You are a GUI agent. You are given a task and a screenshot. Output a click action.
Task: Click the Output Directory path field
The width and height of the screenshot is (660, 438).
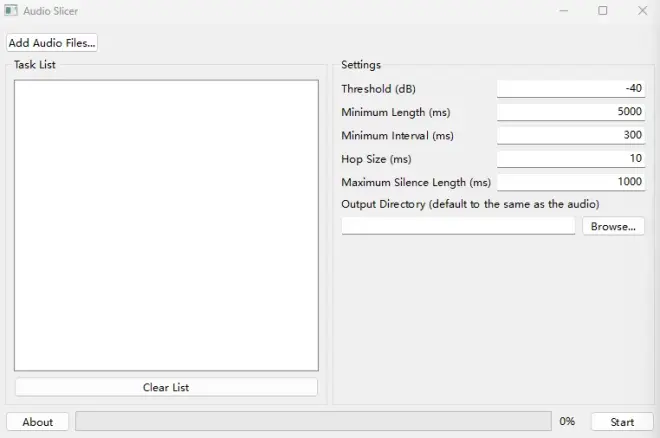point(458,226)
